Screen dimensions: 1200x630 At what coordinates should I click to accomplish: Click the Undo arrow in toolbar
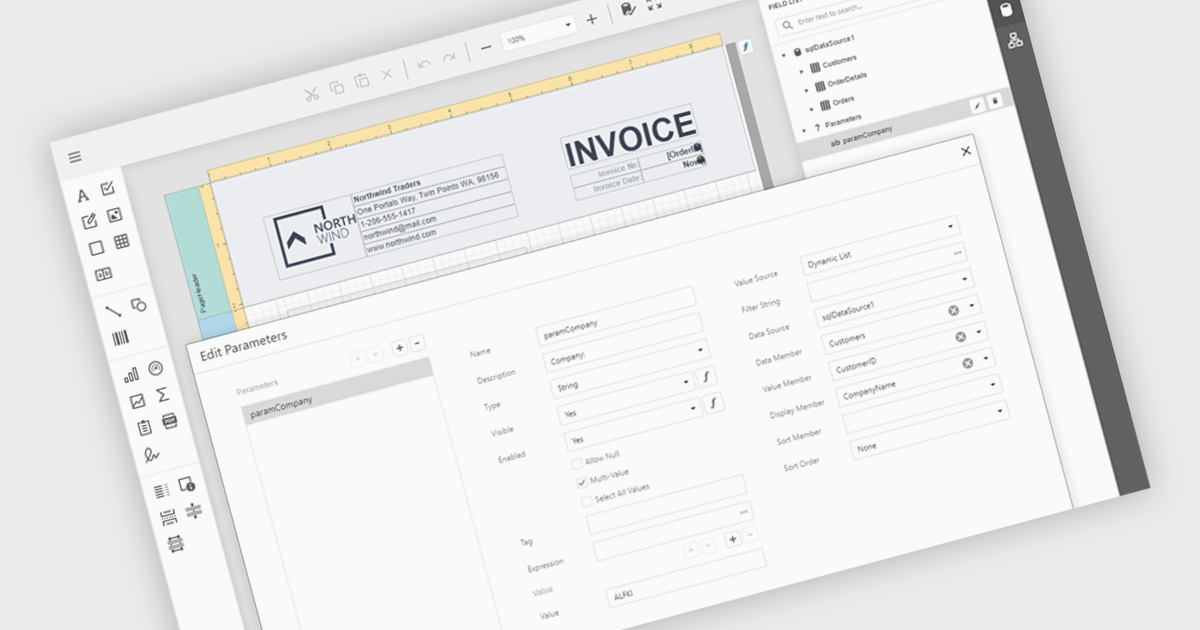click(x=424, y=64)
